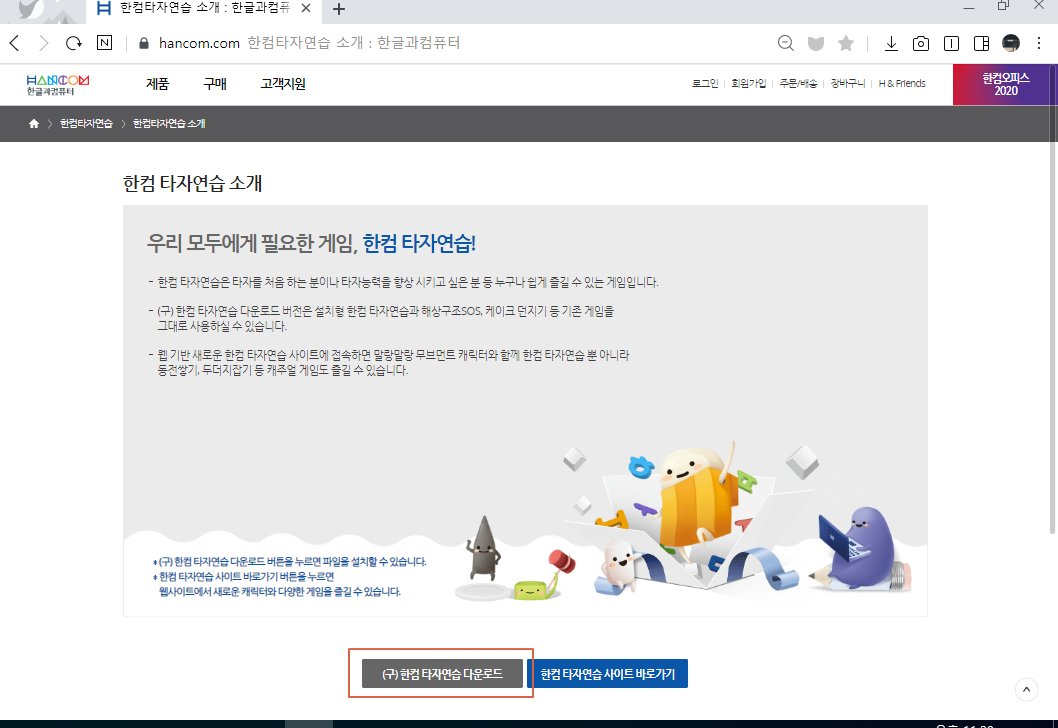The width and height of the screenshot is (1058, 728).
Task: Close the 한컴타자연습 소개 browser tab
Action: pos(306,8)
